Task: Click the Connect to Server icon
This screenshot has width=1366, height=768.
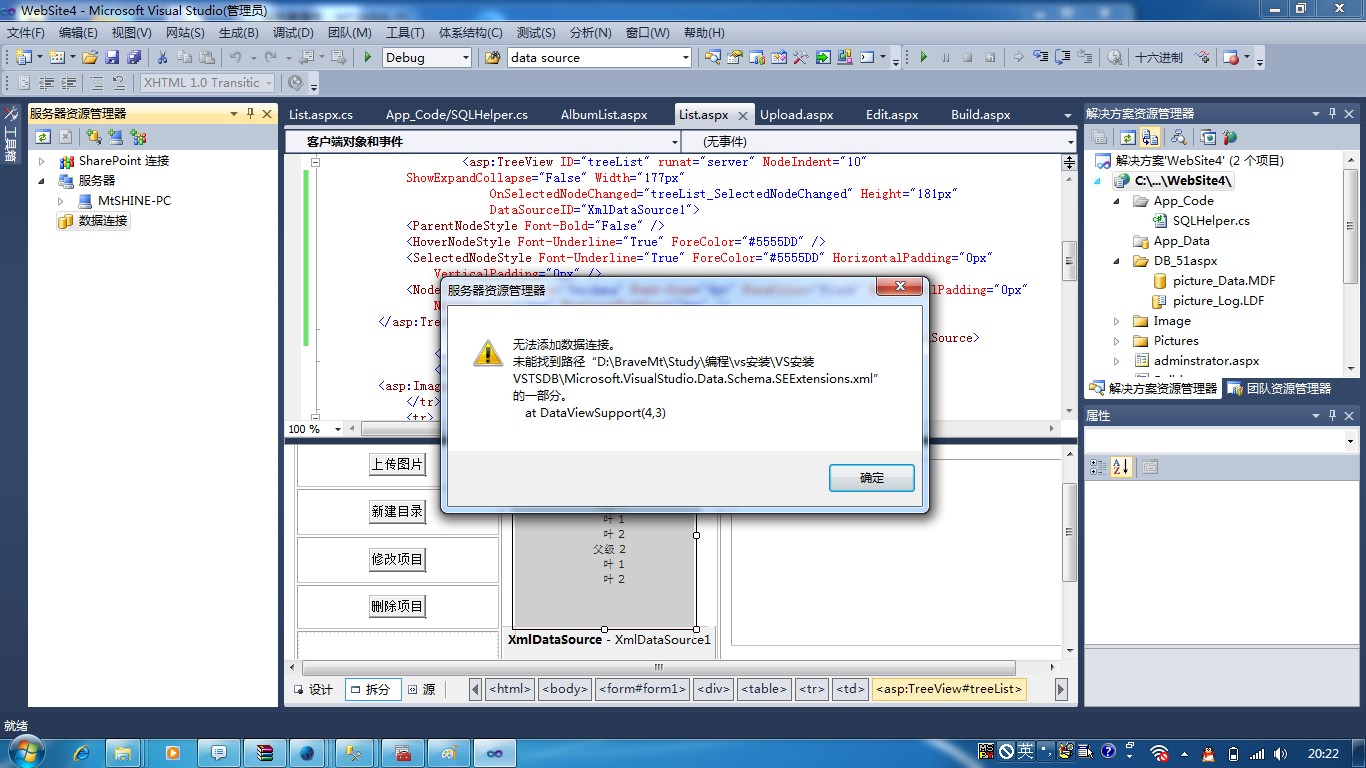Action: point(116,137)
